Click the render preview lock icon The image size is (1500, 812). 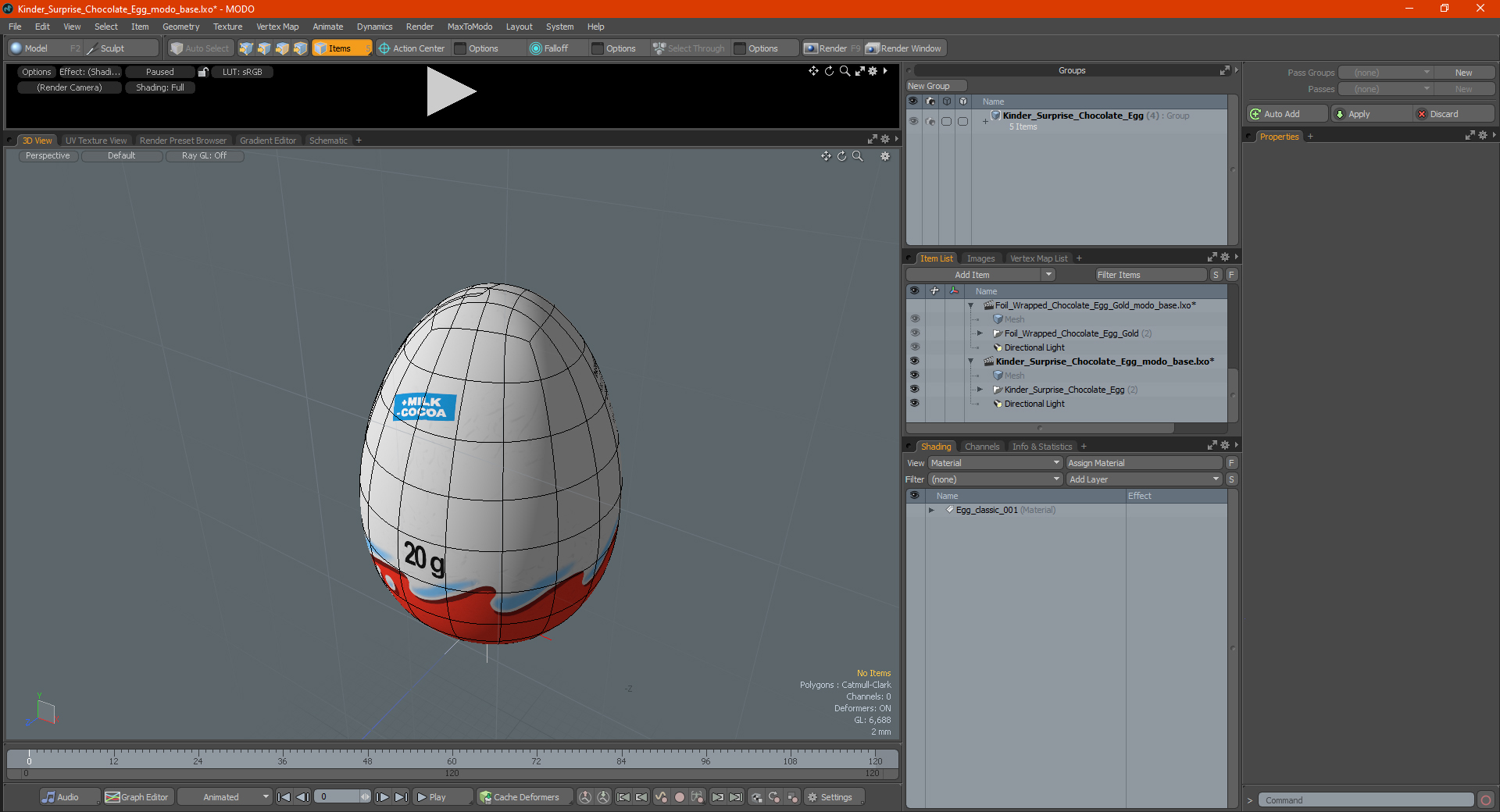point(203,72)
